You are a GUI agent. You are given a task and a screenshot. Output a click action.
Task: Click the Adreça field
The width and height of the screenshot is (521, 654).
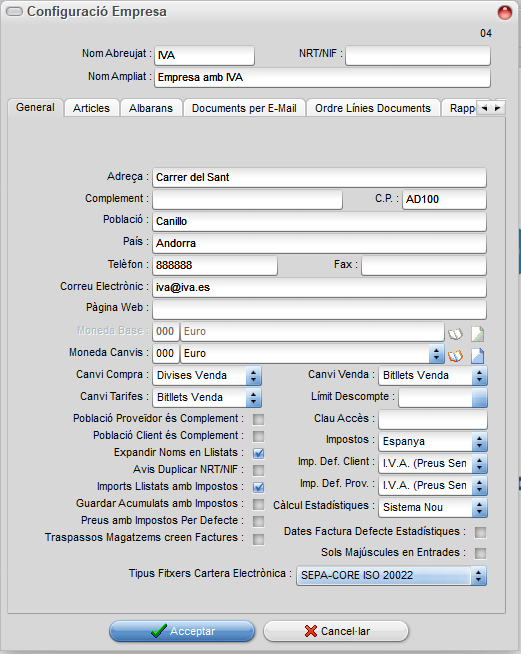coord(319,178)
